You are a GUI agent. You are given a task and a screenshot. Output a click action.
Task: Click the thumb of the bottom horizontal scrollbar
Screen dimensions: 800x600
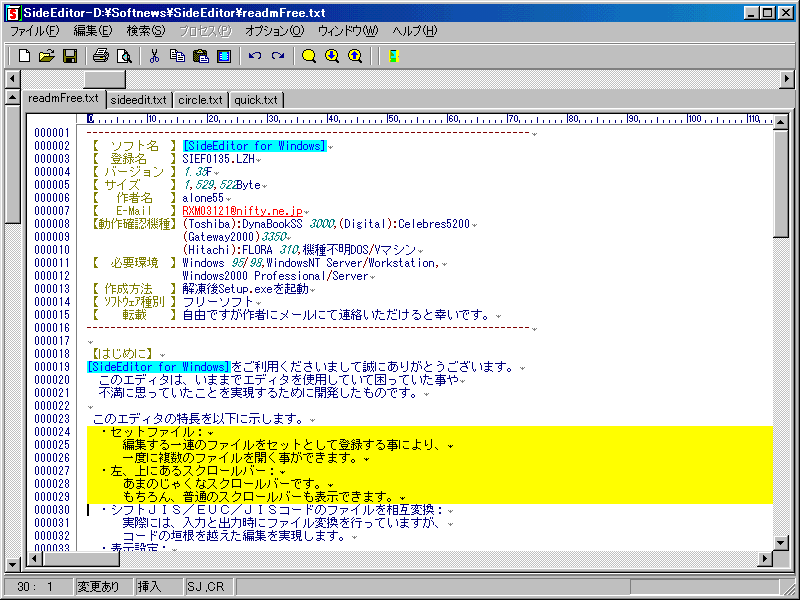tap(81, 559)
